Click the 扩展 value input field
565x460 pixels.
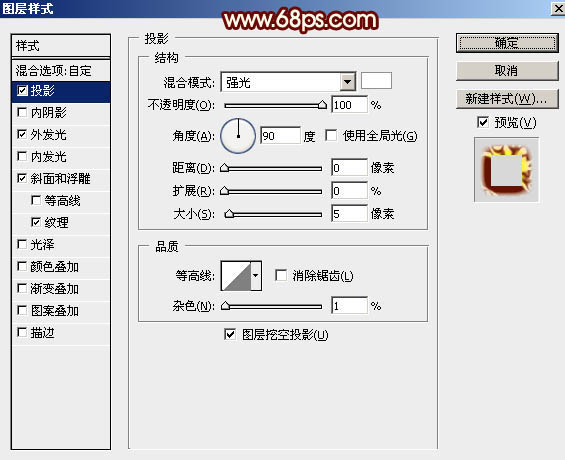coord(350,191)
